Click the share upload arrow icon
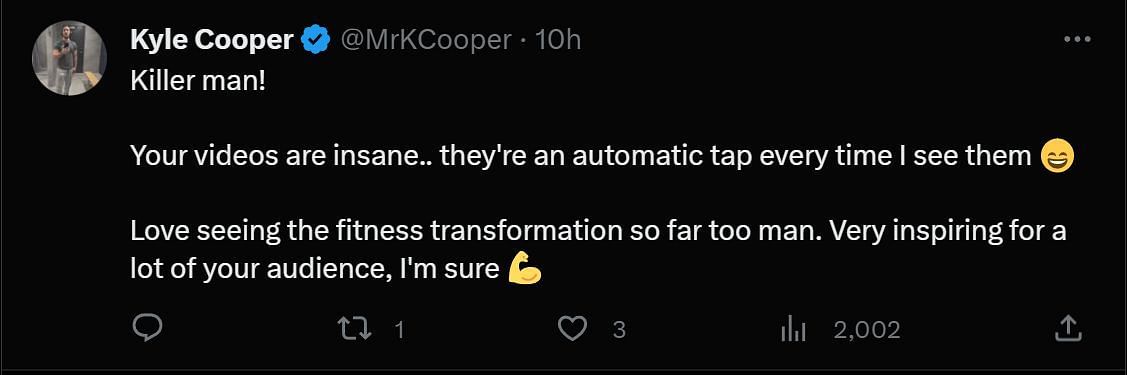The width and height of the screenshot is (1127, 375). point(1068,329)
